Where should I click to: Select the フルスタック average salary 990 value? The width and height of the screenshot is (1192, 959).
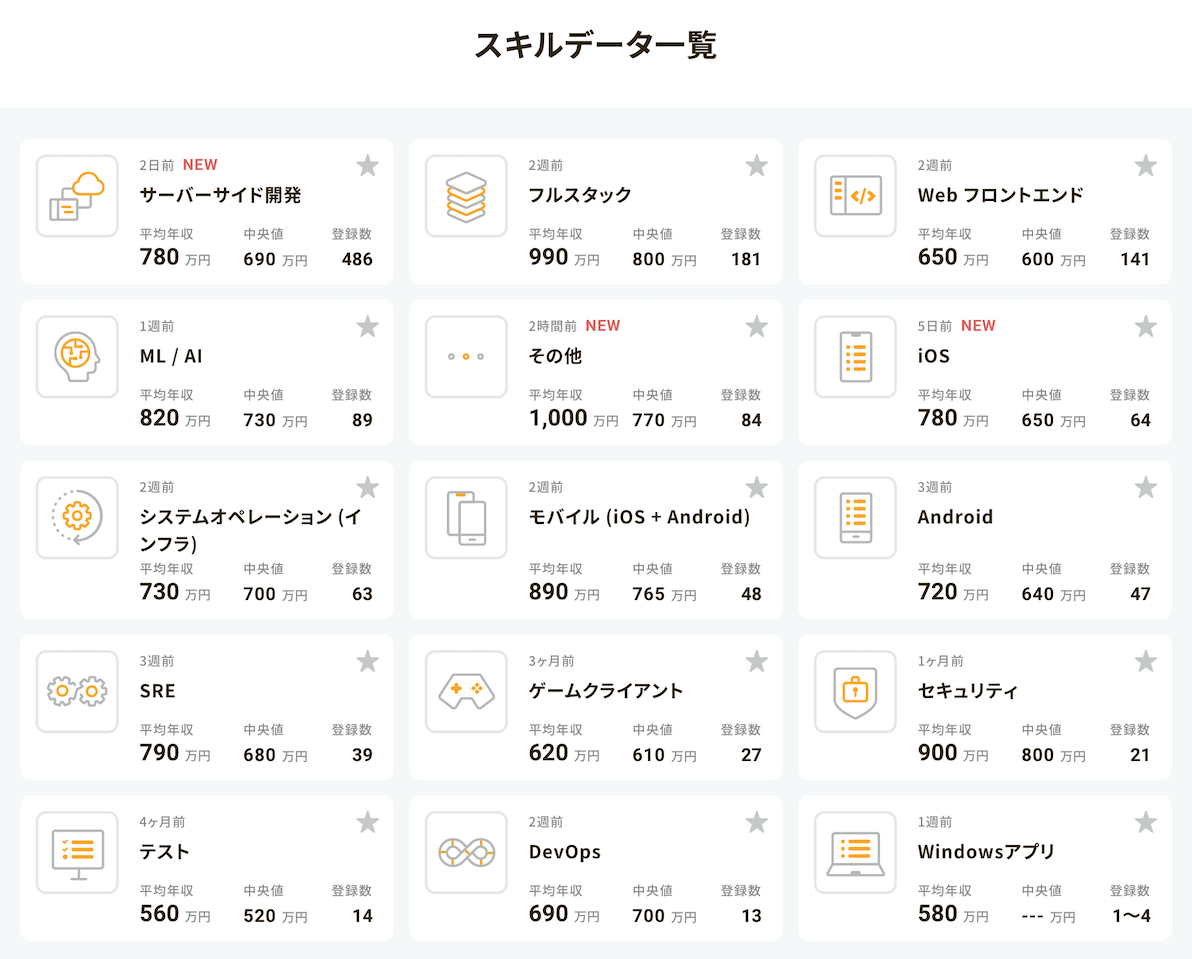[x=548, y=258]
